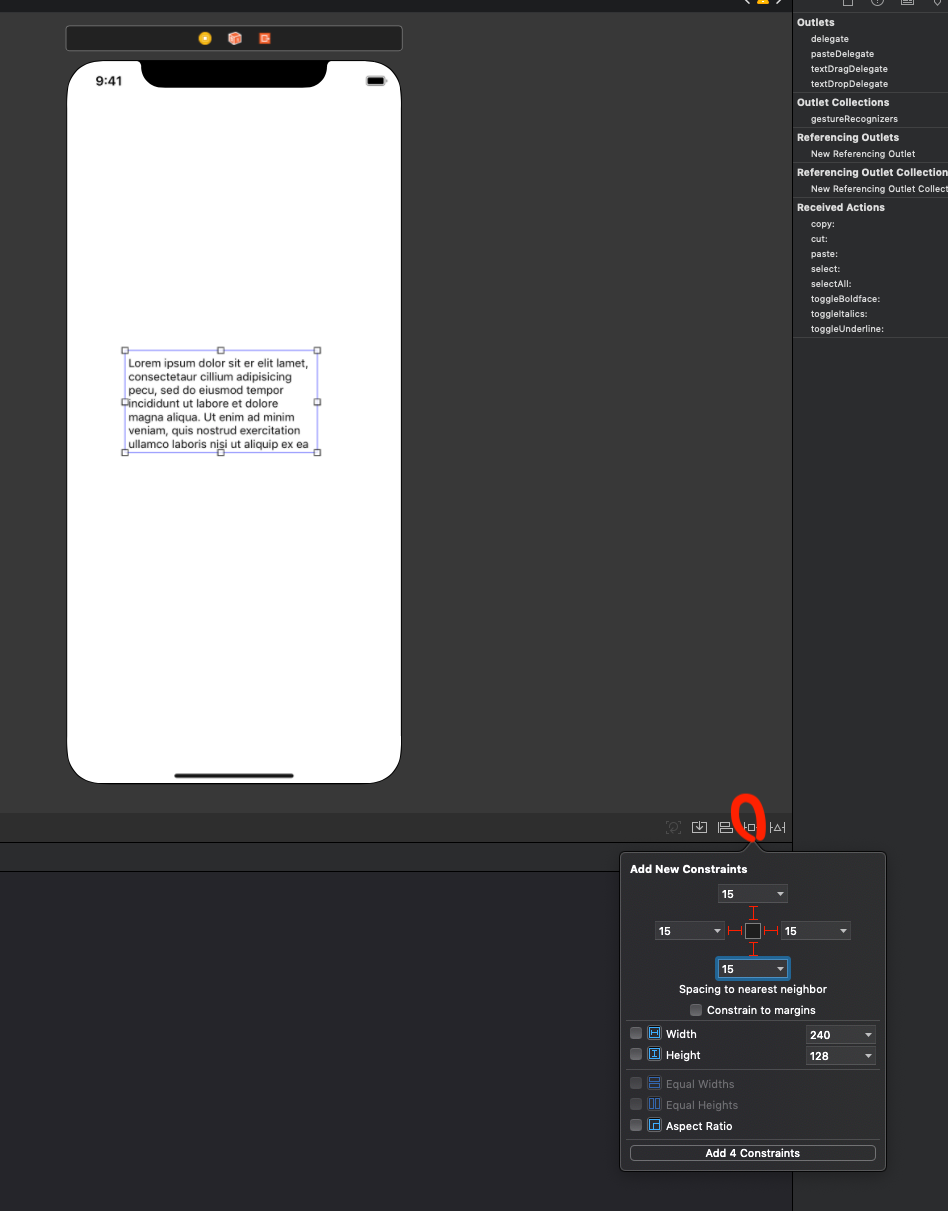This screenshot has height=1211, width=948.
Task: Check the Equal Heights checkbox
Action: coord(636,1105)
